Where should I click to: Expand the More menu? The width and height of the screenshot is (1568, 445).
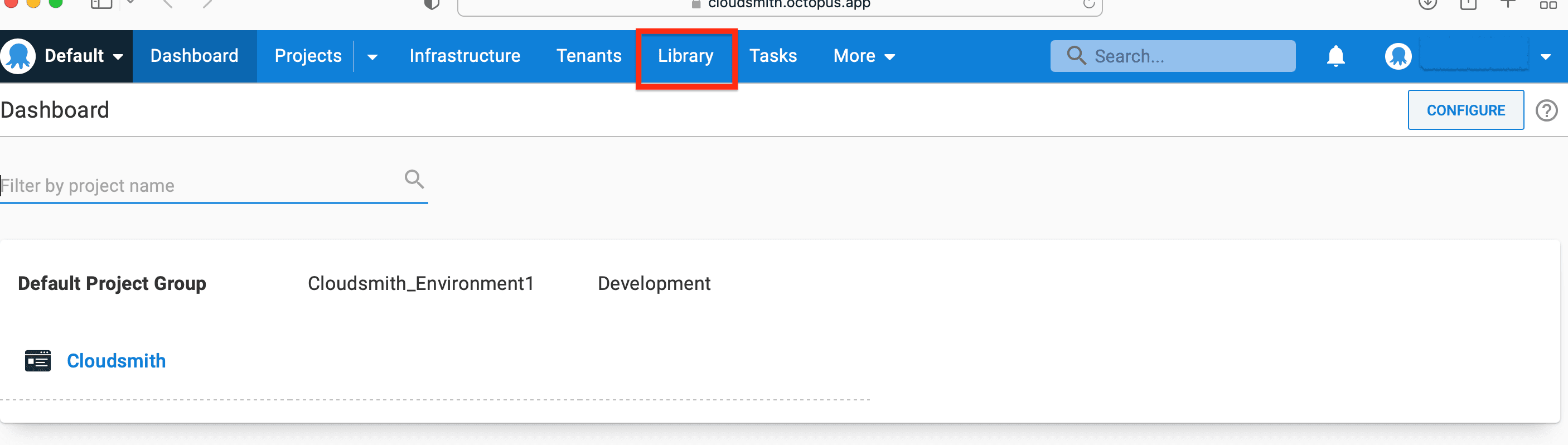point(864,56)
